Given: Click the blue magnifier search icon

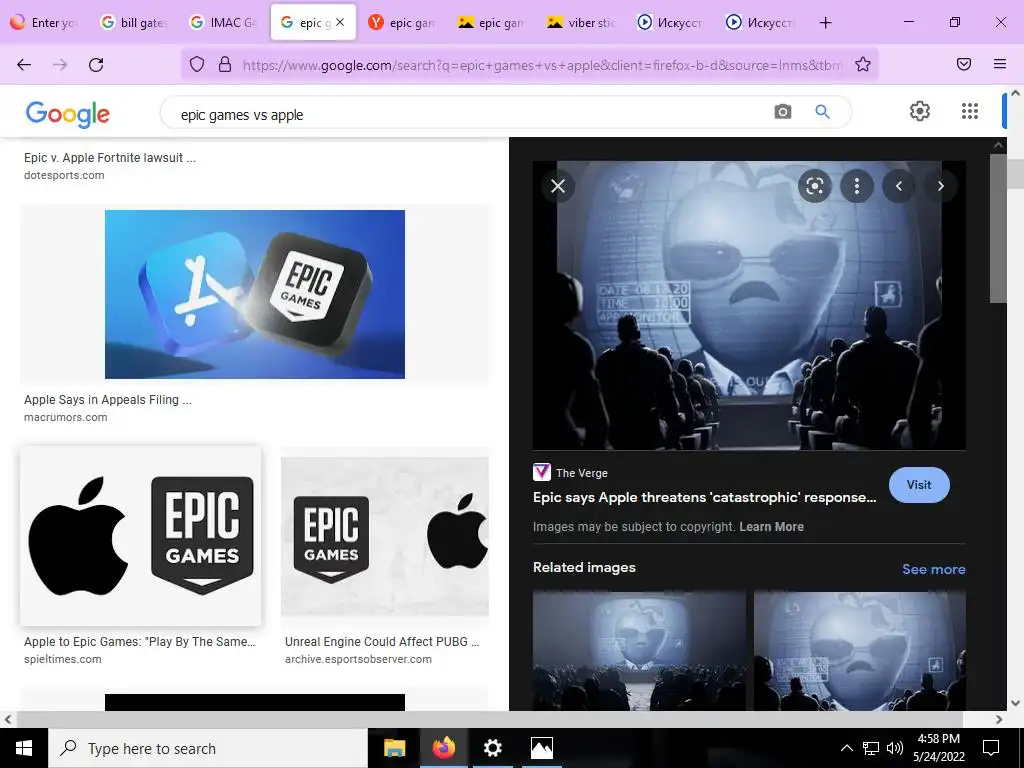Looking at the screenshot, I should pos(822,112).
